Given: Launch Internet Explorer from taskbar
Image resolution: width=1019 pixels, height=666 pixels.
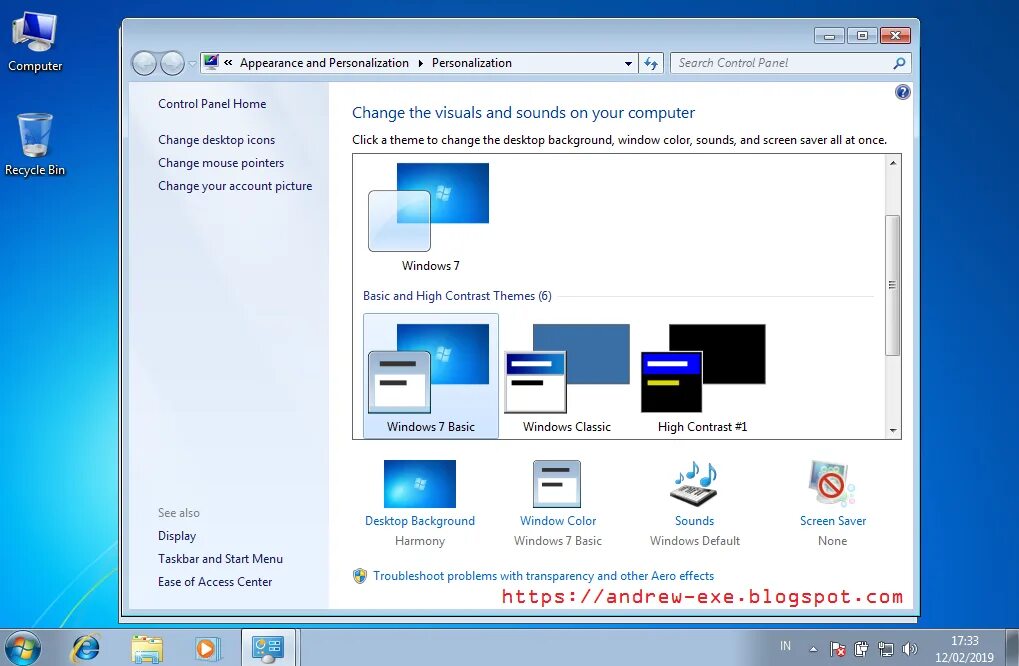Looking at the screenshot, I should (x=85, y=648).
